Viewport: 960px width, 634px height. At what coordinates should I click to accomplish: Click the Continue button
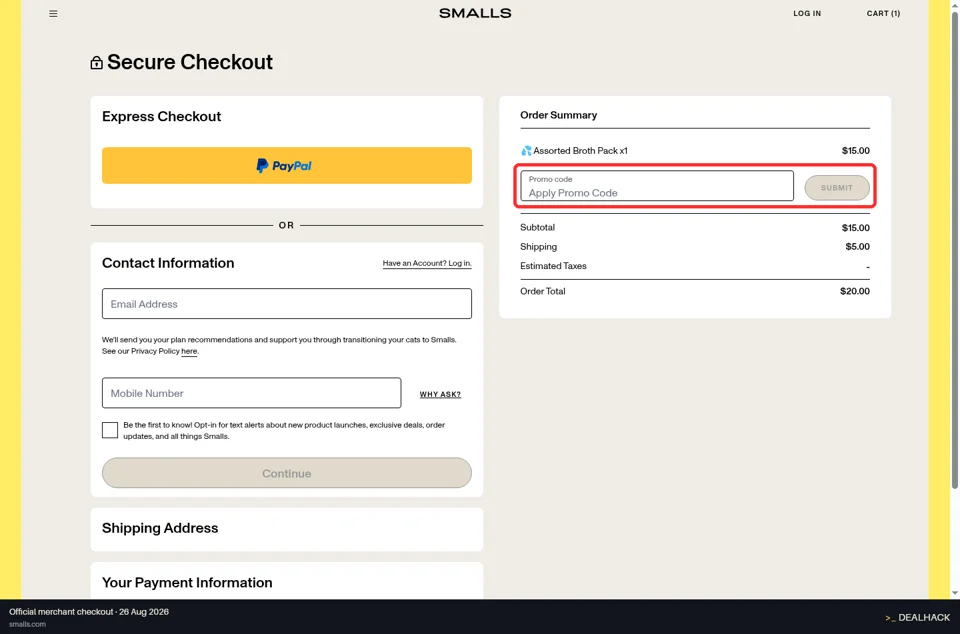287,473
